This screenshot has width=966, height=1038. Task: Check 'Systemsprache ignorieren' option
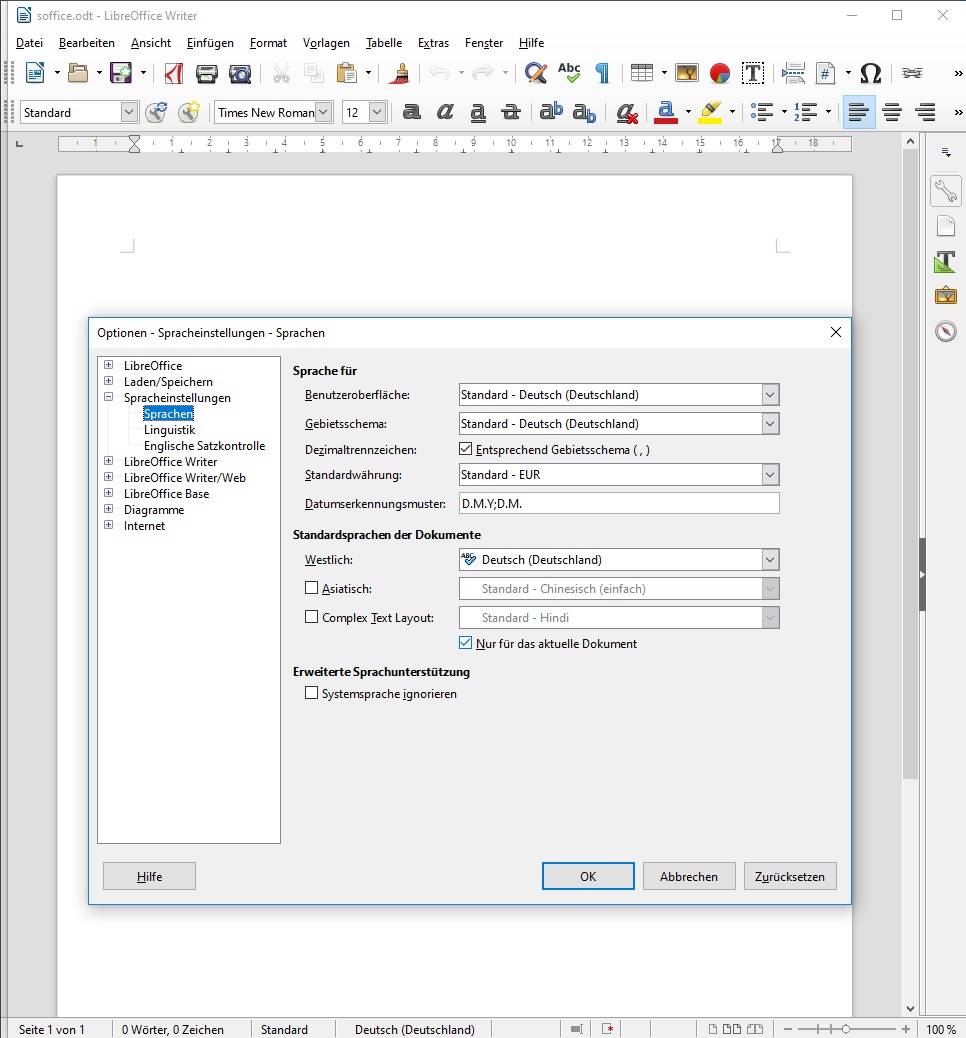(311, 693)
